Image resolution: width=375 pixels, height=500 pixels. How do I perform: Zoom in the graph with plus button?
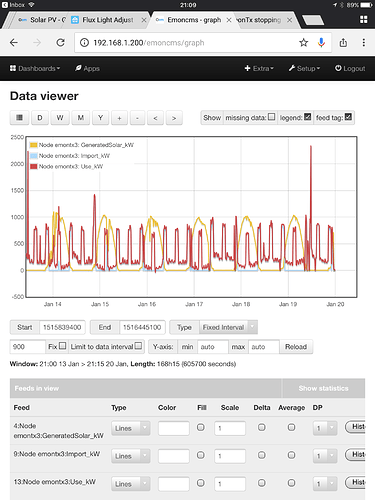(119, 118)
